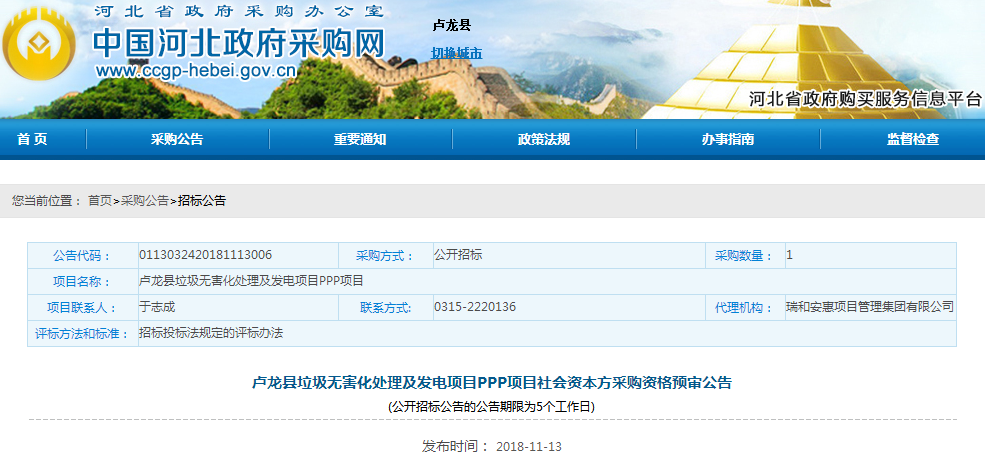The height and width of the screenshot is (455, 985).
Task: Click announcement code 0113032420181113006
Action: click(x=205, y=255)
